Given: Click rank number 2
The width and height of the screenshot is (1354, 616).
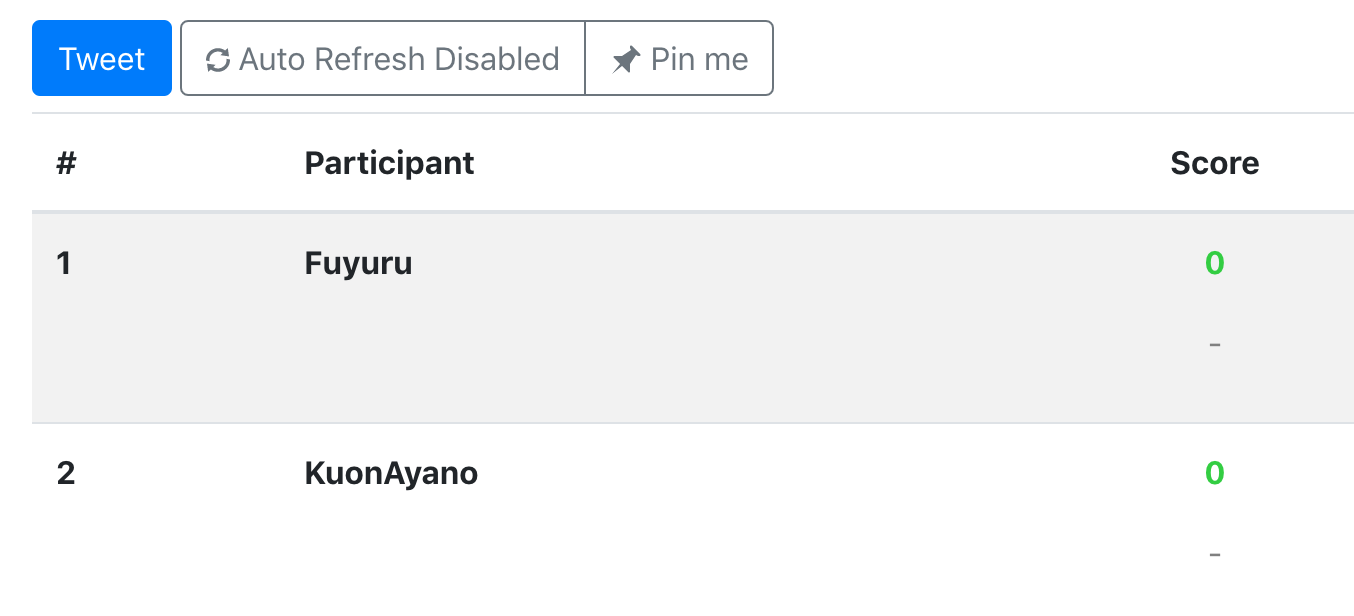Looking at the screenshot, I should (x=66, y=472).
